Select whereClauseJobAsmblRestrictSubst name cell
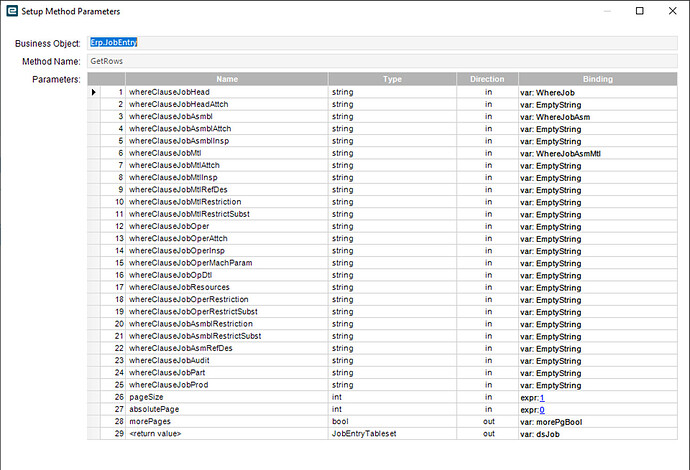This screenshot has height=470, width=690. click(x=227, y=336)
